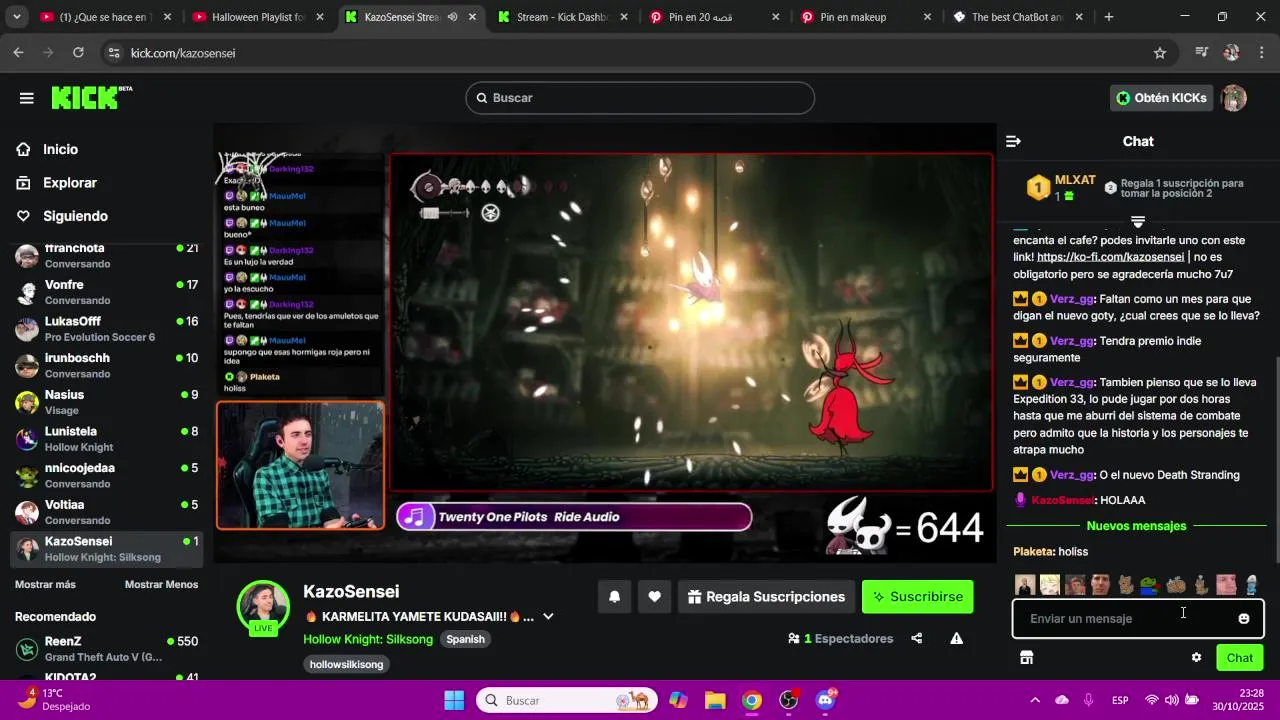
Task: Bookmark this page with star icon
Action: tap(1160, 53)
